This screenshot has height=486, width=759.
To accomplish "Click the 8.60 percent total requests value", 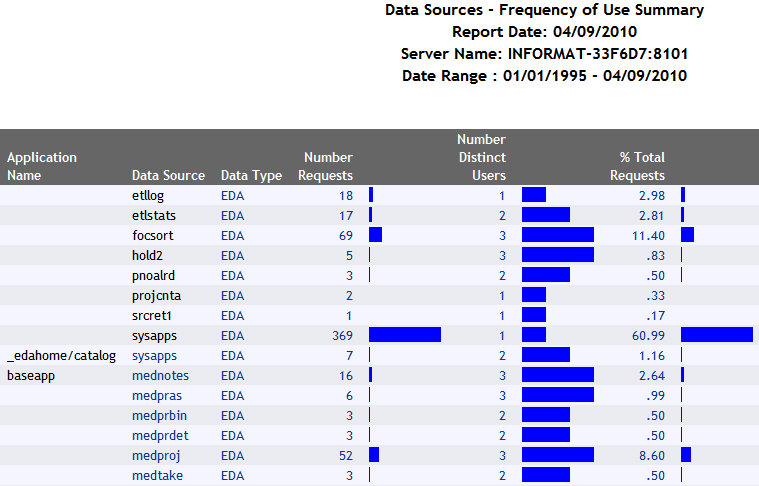I will point(652,456).
